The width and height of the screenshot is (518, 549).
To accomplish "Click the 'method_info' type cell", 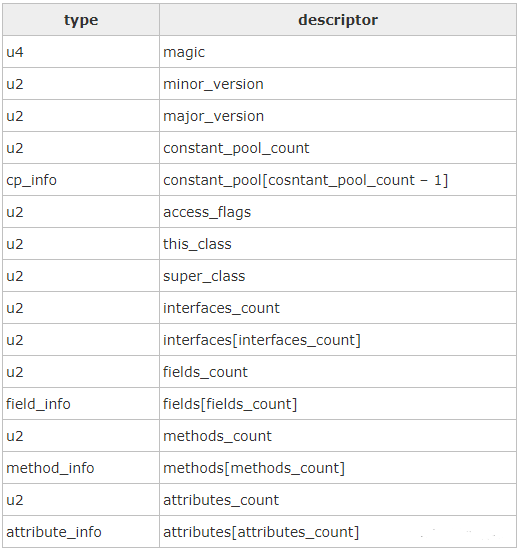I will [81, 468].
